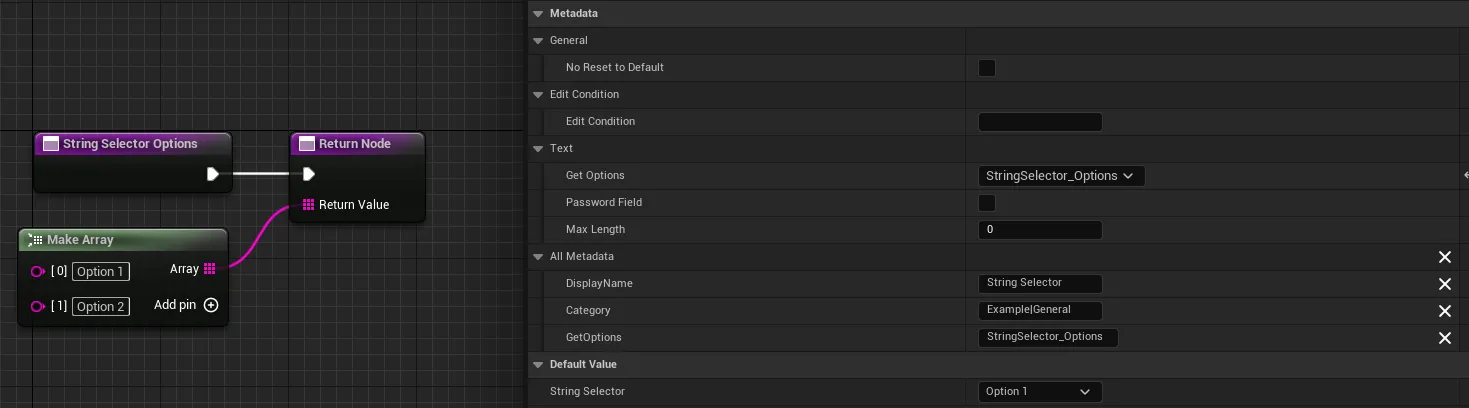Click the index 0 string input pin
This screenshot has width=1469, height=408.
(x=38, y=271)
